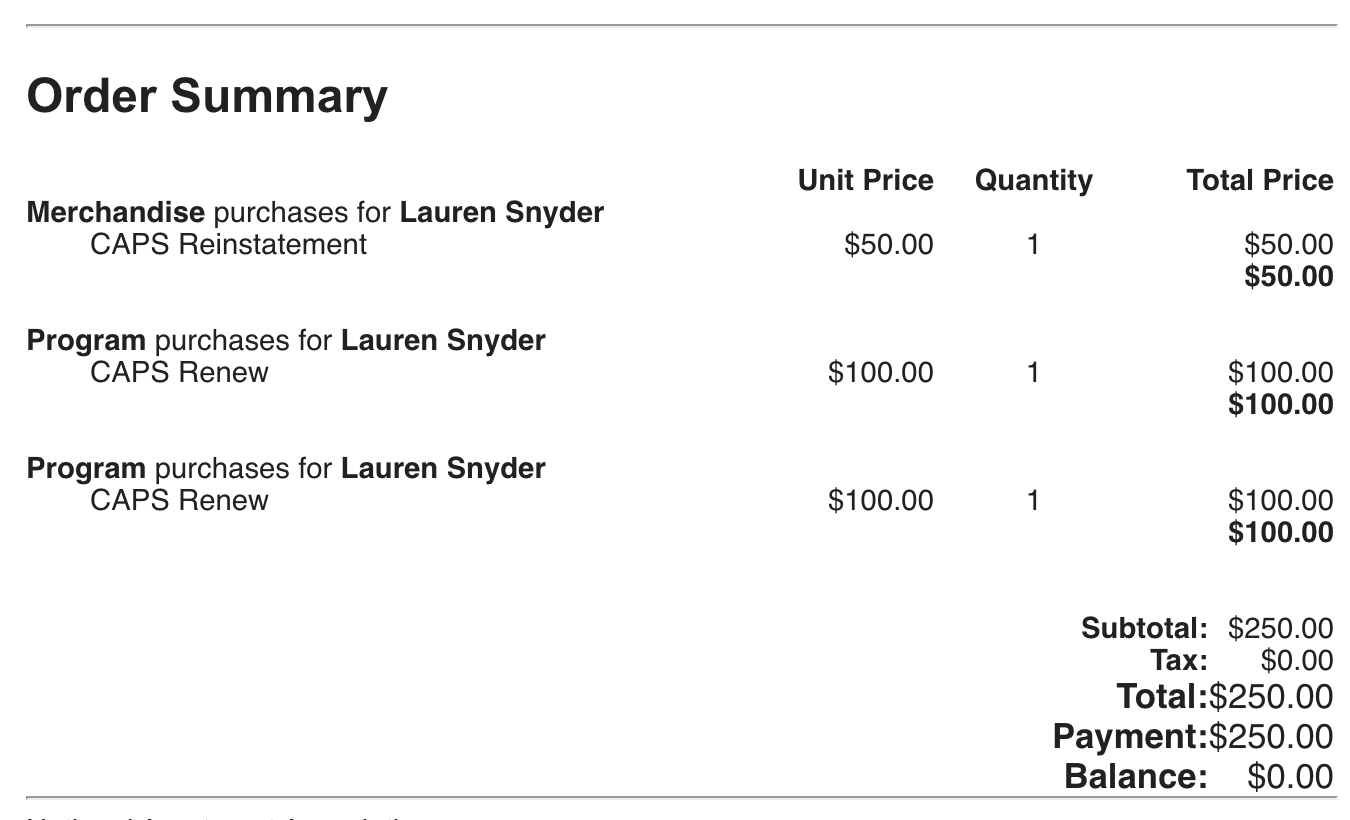This screenshot has width=1350, height=820.
Task: Select the CAPS Reinstatement item name
Action: (x=228, y=244)
